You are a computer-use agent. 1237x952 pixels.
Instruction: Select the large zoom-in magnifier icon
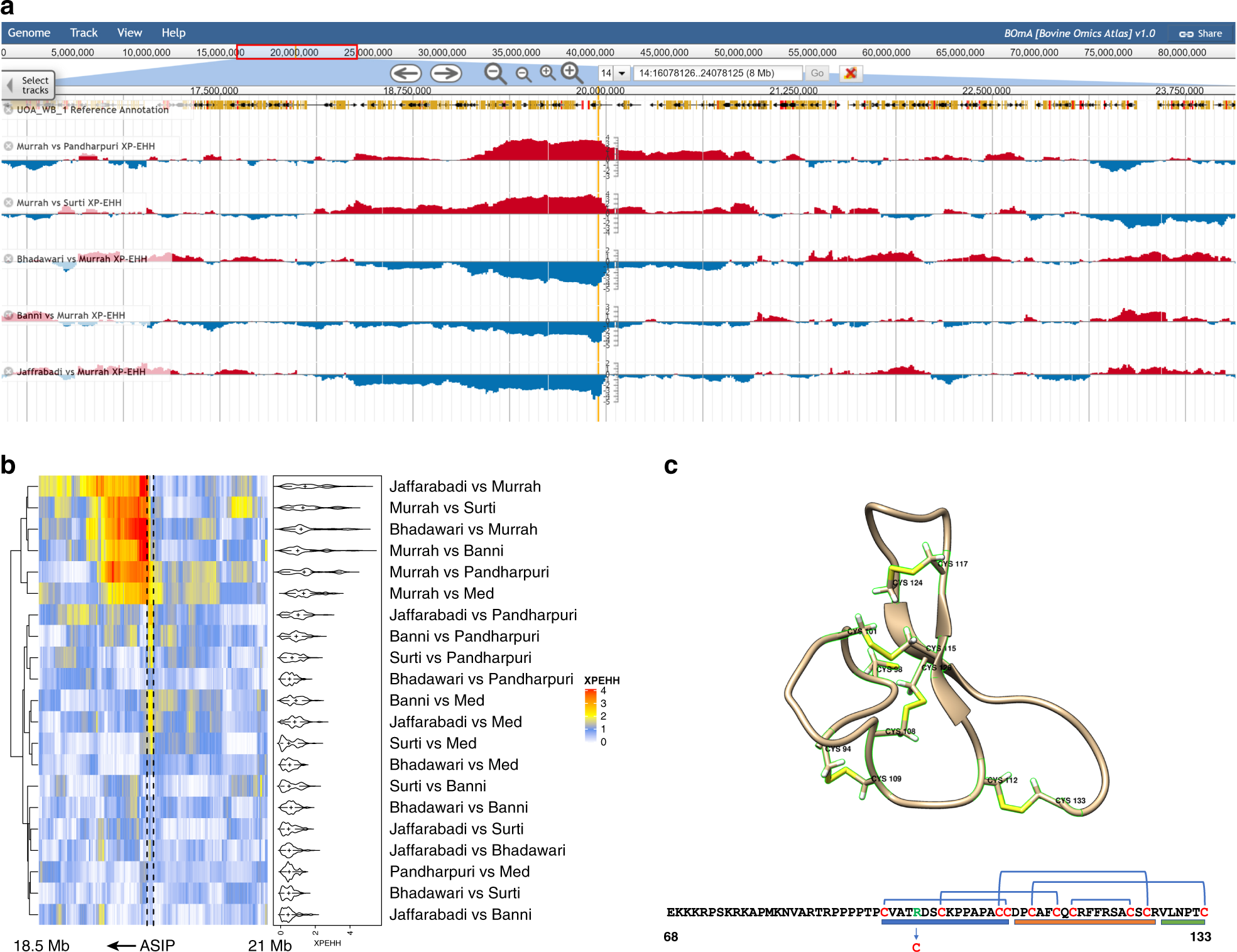coord(570,73)
